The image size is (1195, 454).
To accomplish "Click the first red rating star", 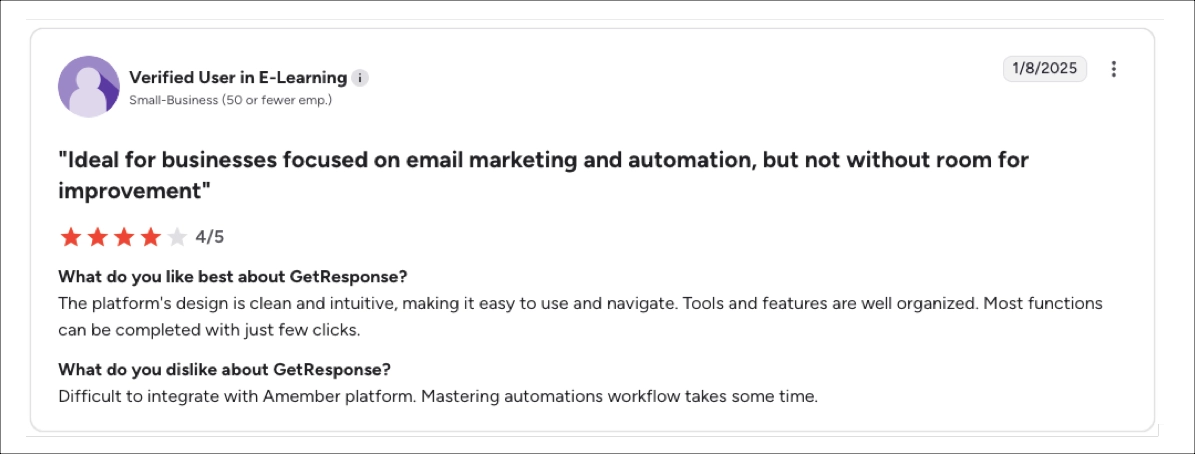I will 71,237.
